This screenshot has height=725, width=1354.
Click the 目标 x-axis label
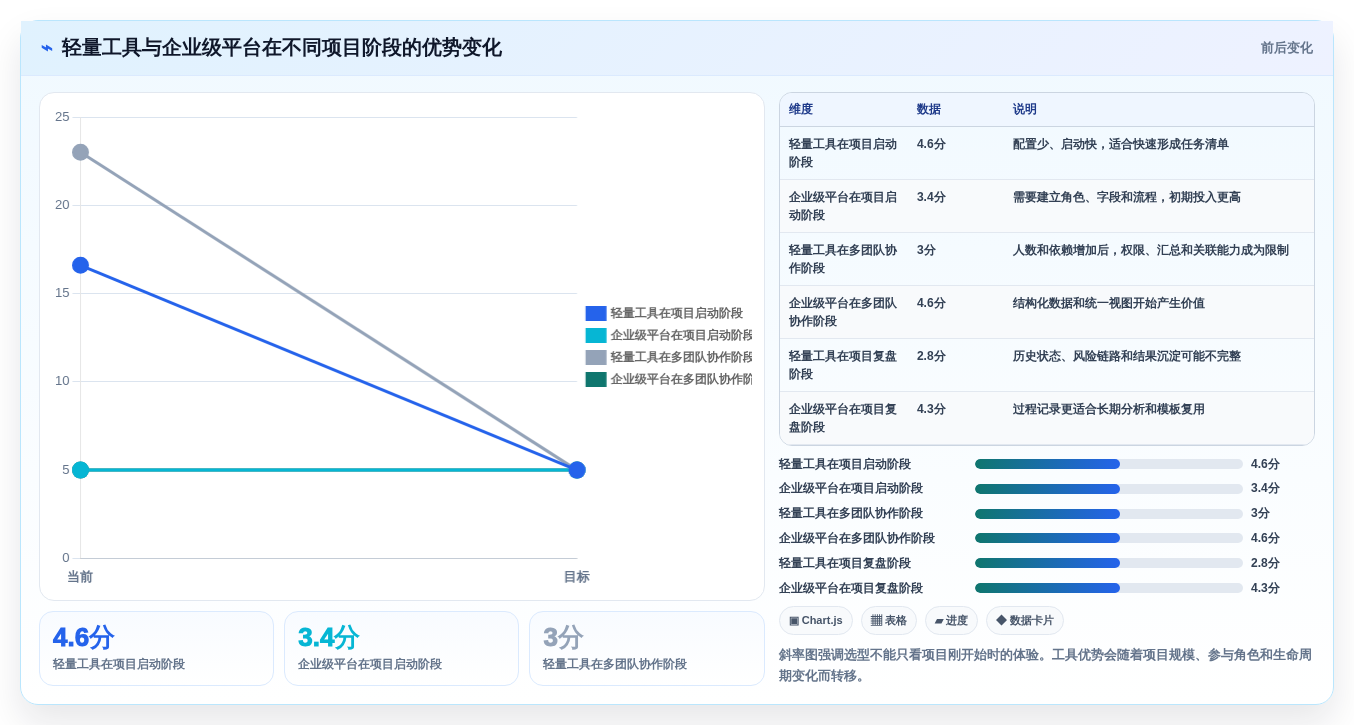[577, 577]
